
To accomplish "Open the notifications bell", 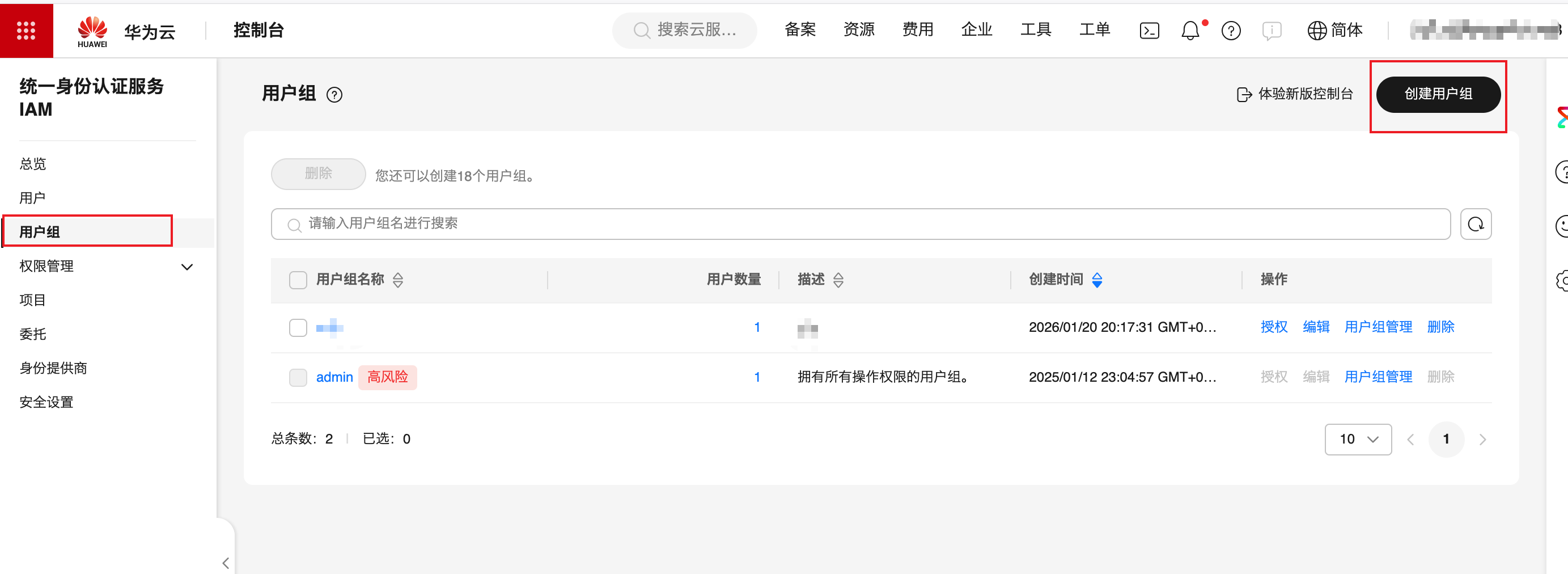I will tap(1190, 31).
